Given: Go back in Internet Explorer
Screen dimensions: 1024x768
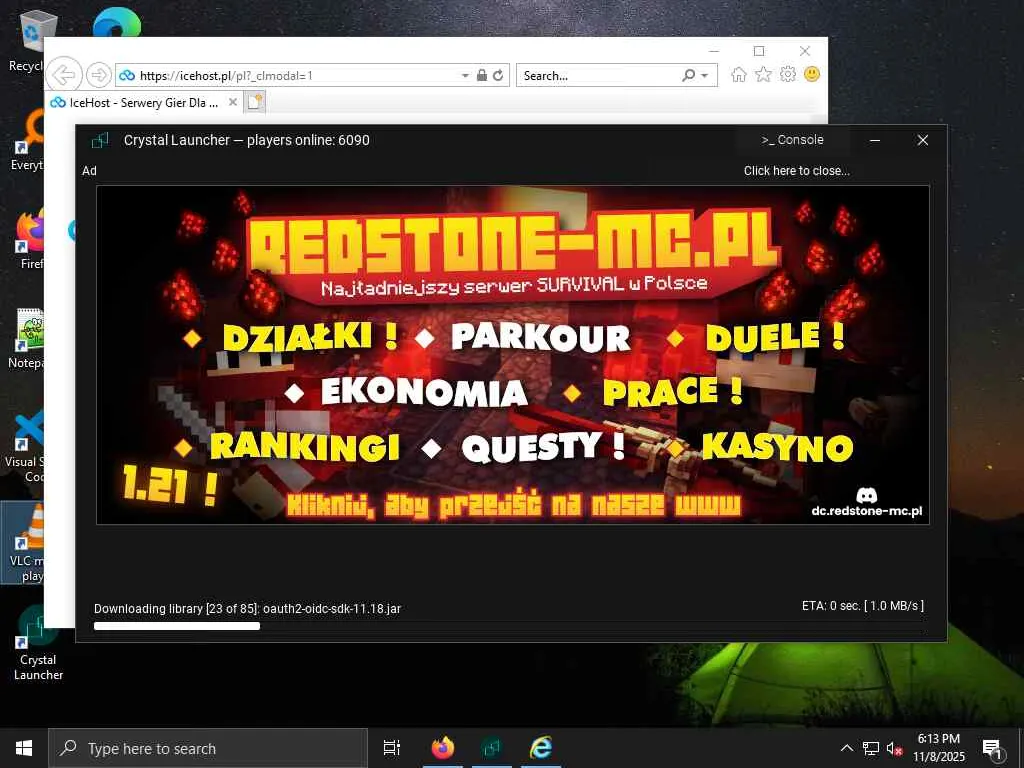Looking at the screenshot, I should click(64, 75).
